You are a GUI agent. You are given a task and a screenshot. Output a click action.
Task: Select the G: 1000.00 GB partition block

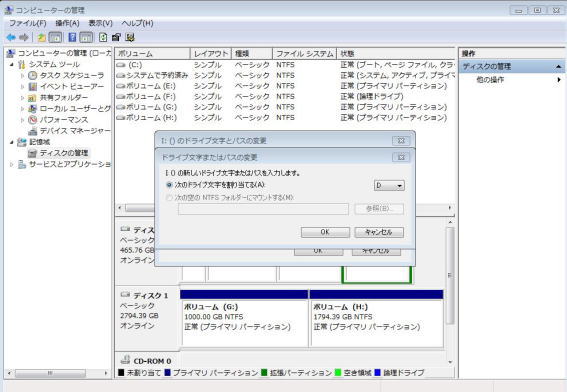point(244,318)
